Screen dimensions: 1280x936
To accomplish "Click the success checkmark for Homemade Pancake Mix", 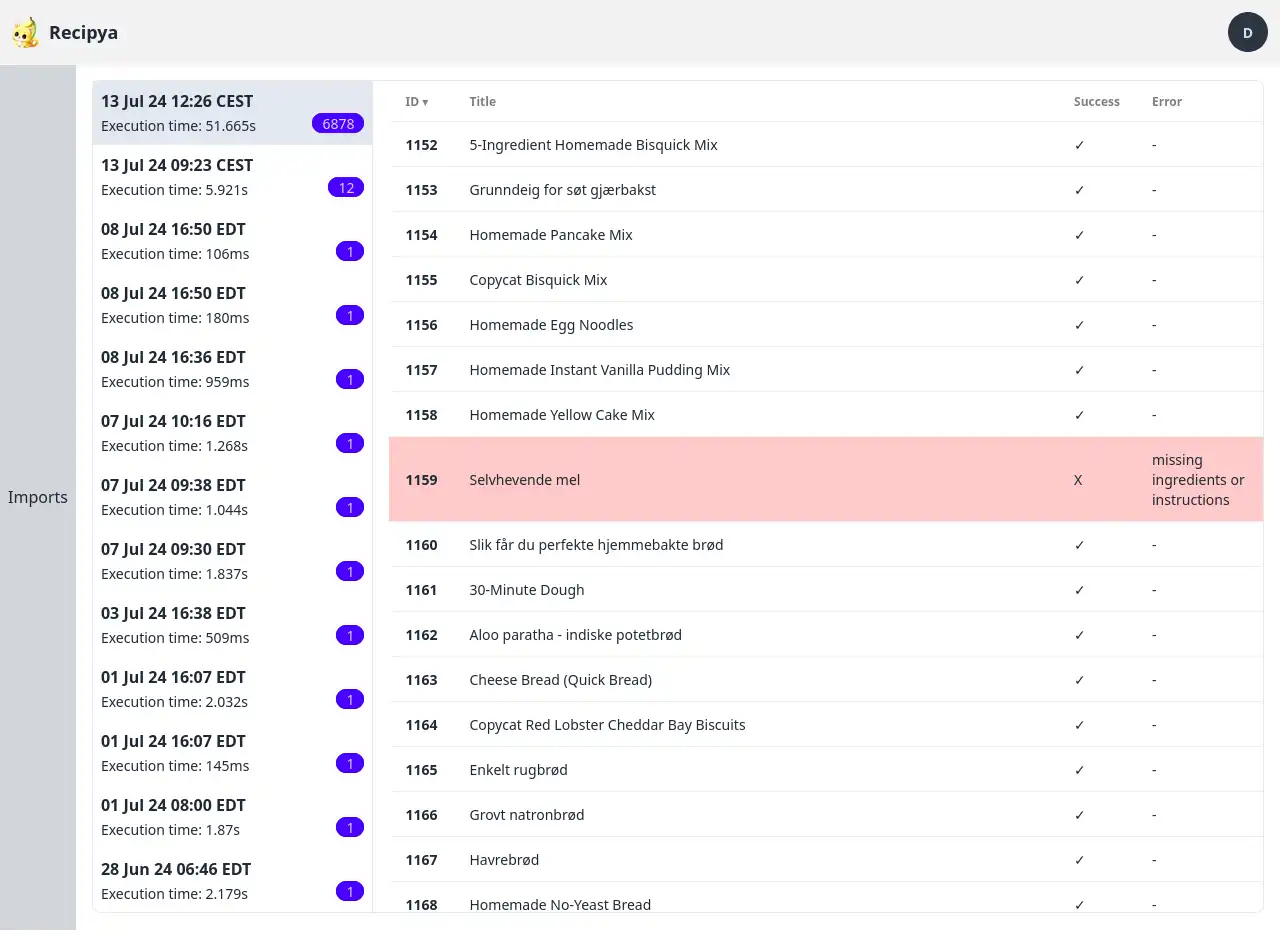I will click(1079, 235).
